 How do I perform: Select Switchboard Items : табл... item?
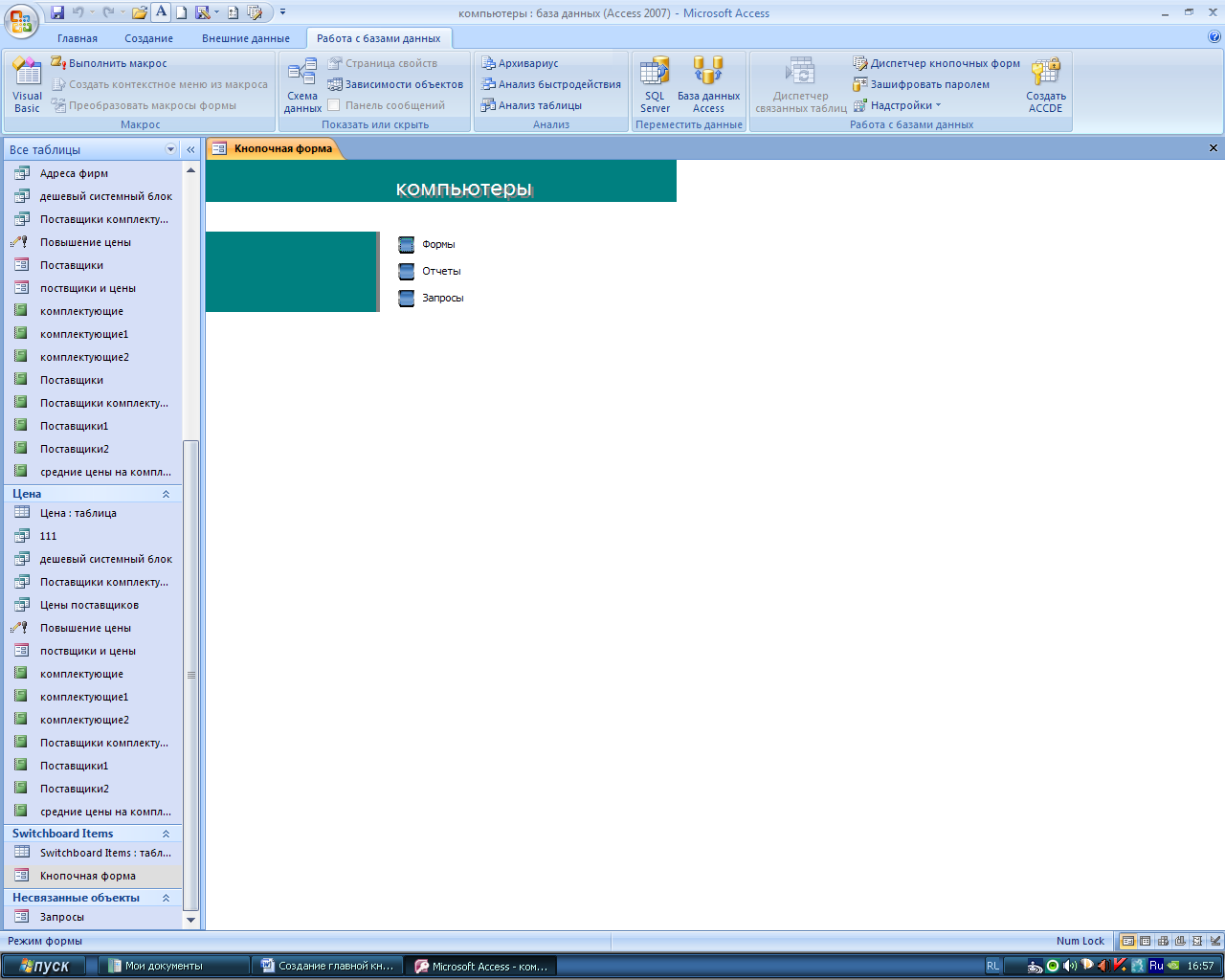92,853
